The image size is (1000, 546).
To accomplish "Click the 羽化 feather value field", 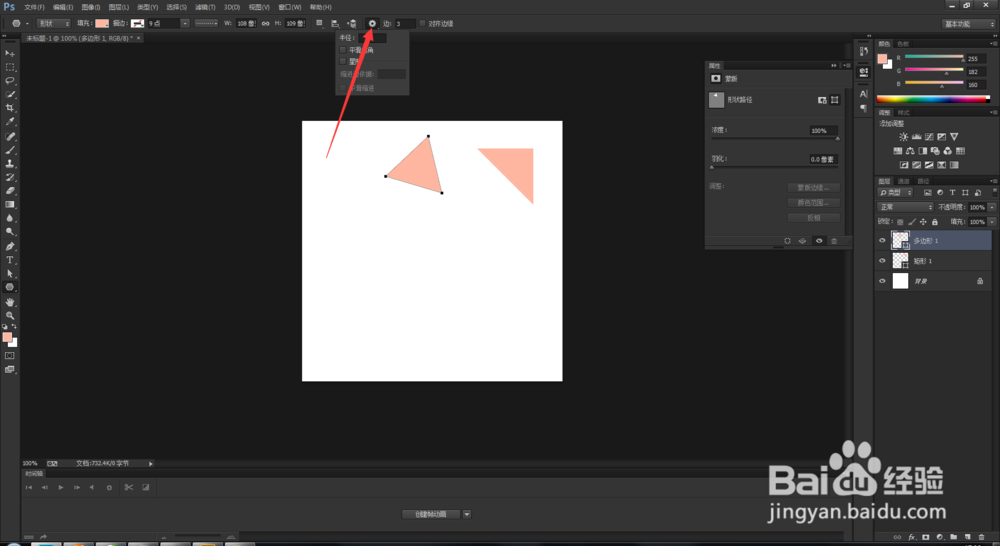I will pos(823,159).
